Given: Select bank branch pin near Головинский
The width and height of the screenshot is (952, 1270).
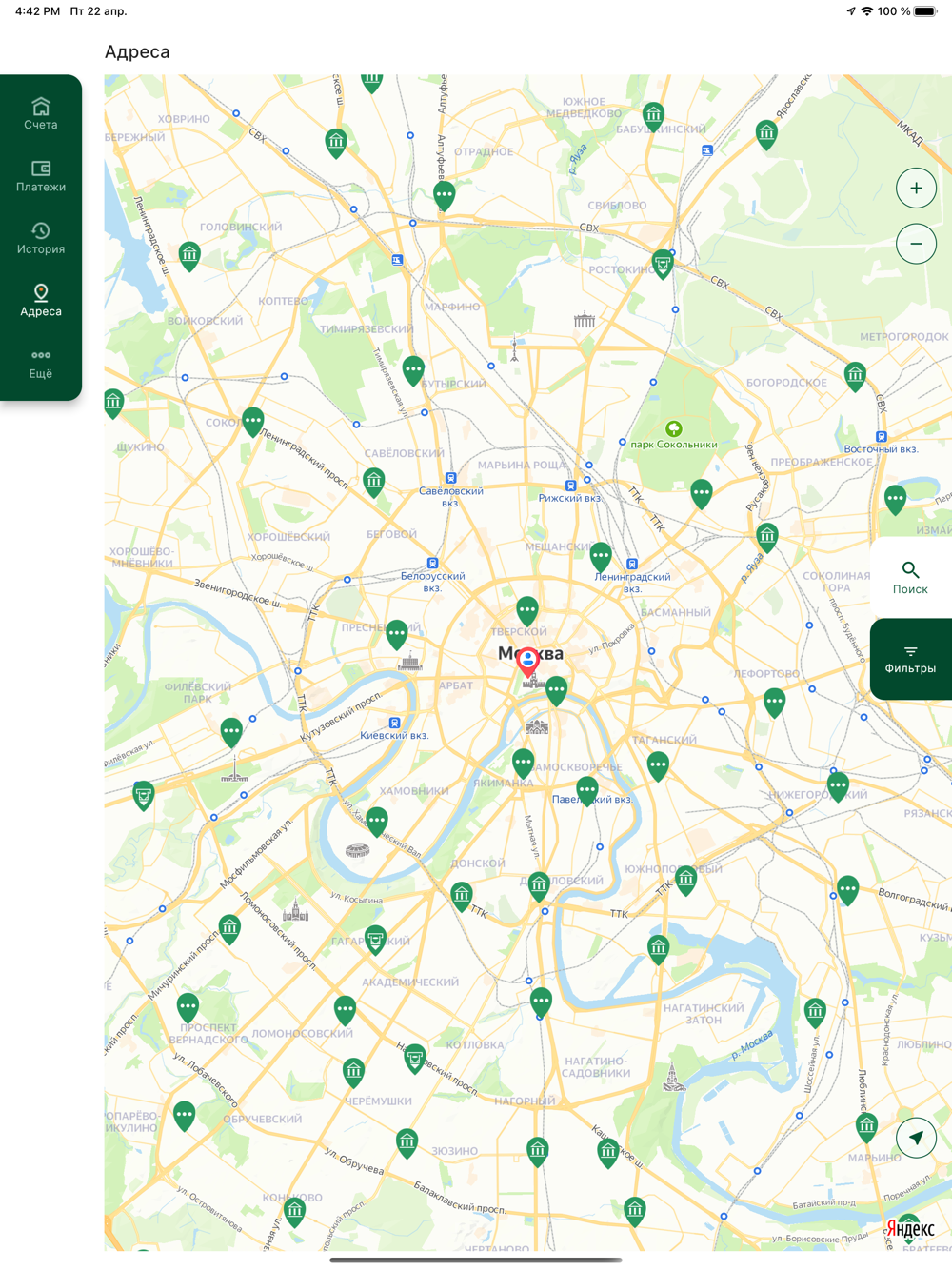Looking at the screenshot, I should pos(189,255).
